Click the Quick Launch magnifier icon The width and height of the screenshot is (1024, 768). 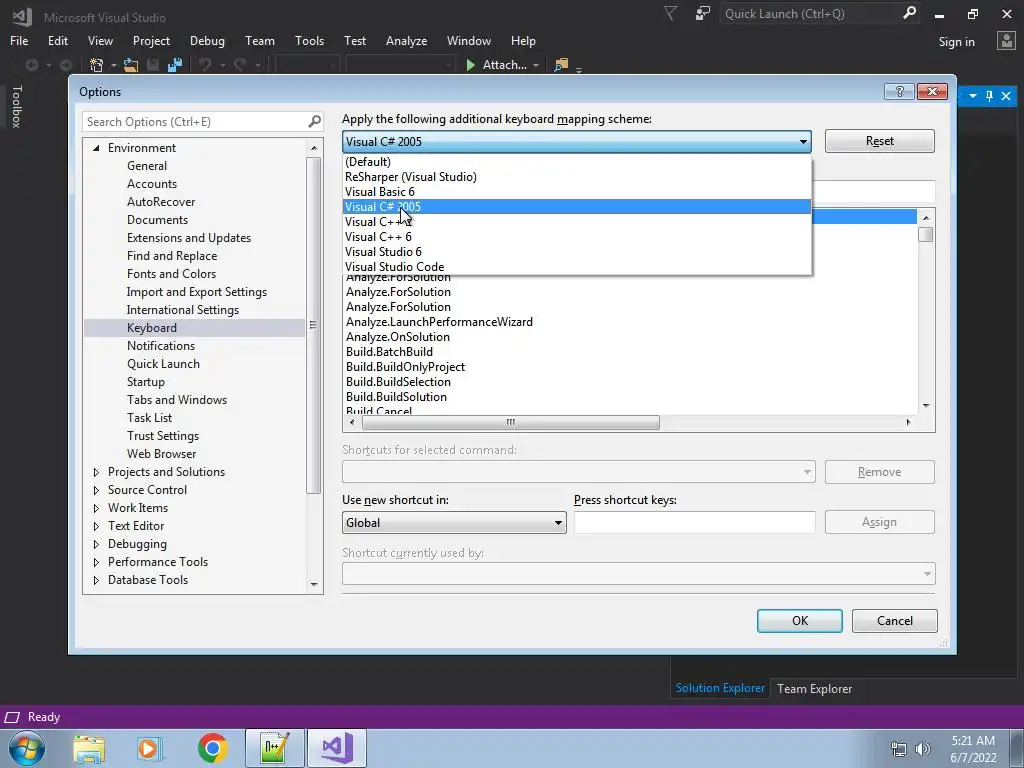(909, 13)
